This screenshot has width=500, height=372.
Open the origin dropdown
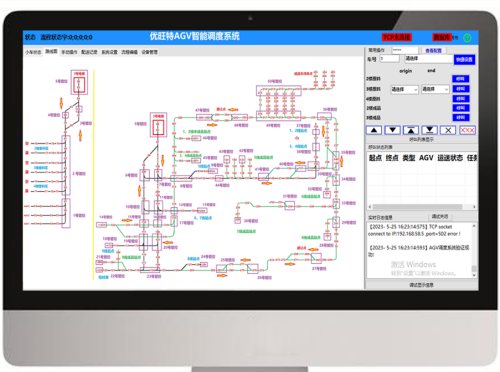click(404, 89)
